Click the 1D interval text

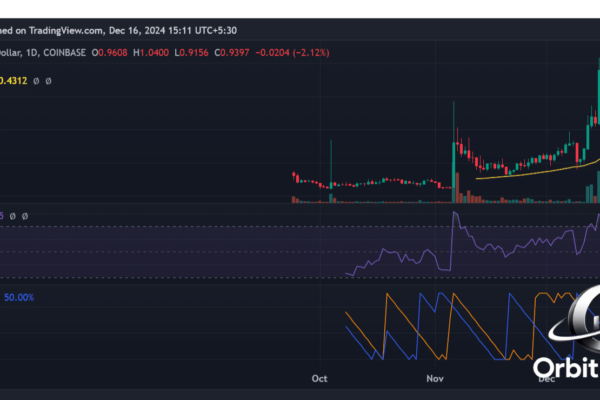31,53
